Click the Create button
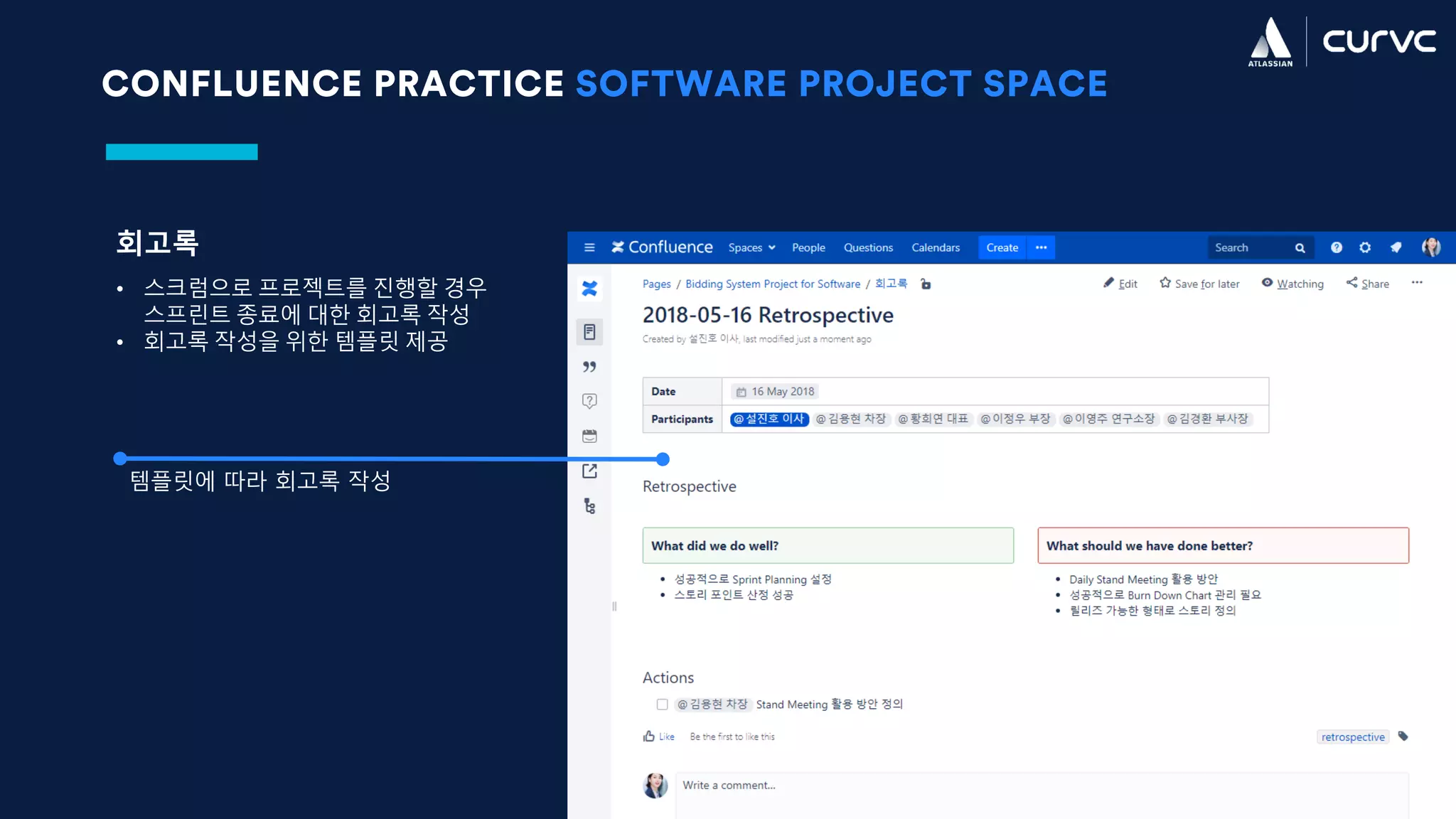Screen dimensions: 1456x819 [x=1002, y=247]
